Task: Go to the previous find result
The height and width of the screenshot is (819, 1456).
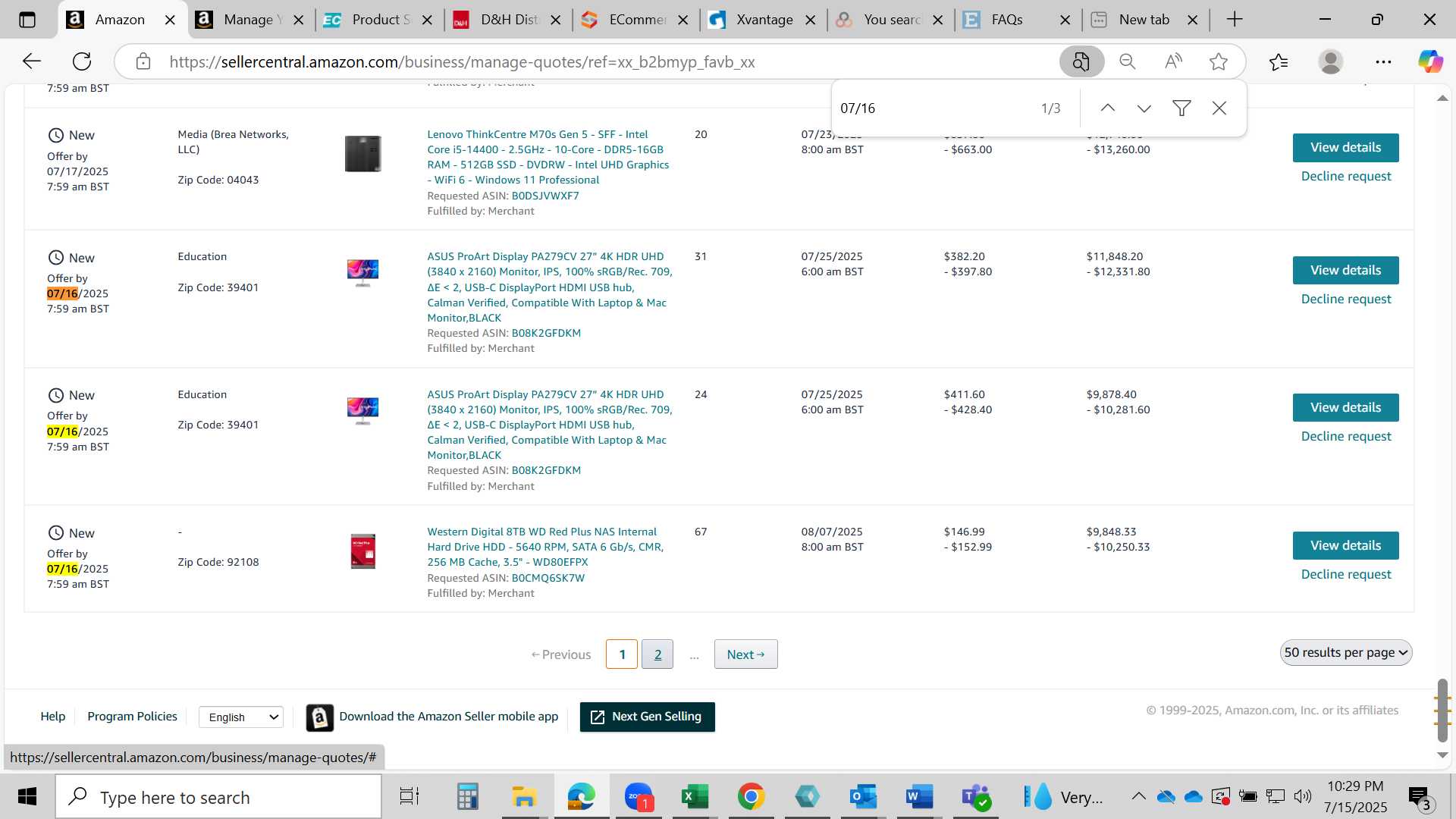Action: click(x=1108, y=108)
